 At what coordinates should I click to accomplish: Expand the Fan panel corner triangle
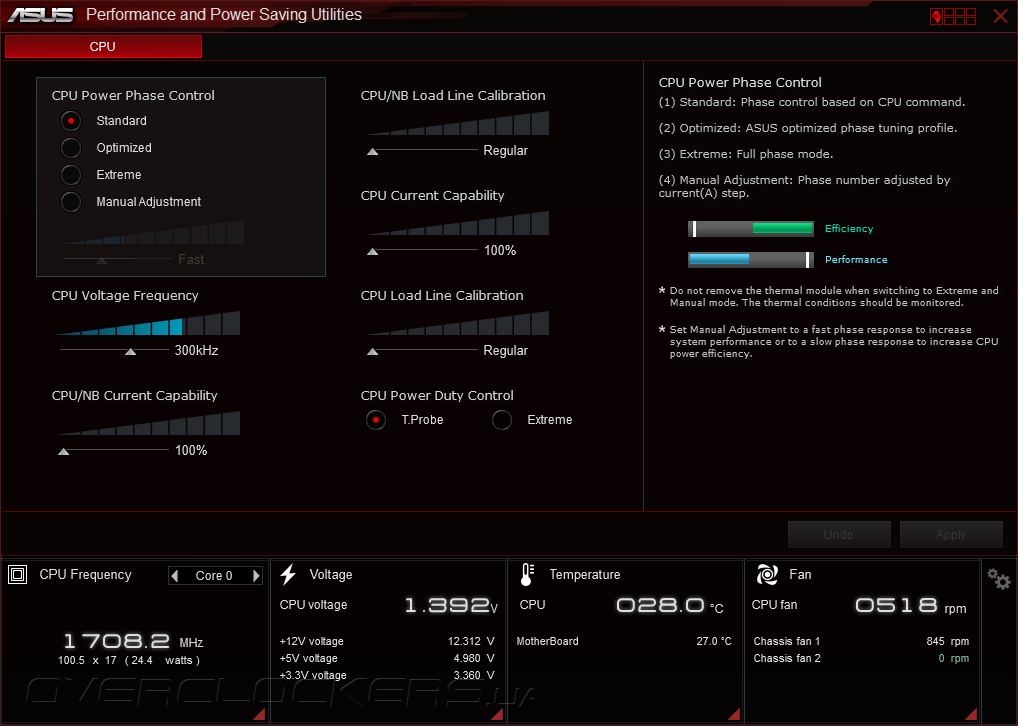[x=971, y=714]
